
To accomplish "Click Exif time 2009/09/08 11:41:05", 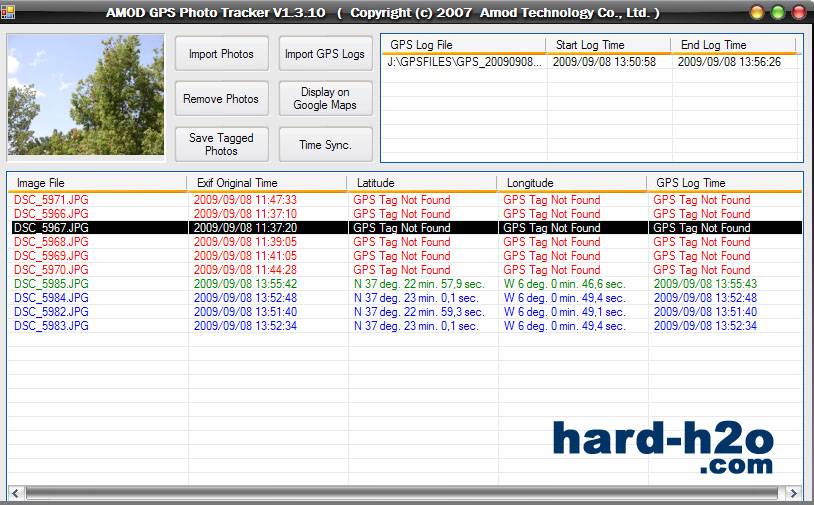I will point(245,256).
